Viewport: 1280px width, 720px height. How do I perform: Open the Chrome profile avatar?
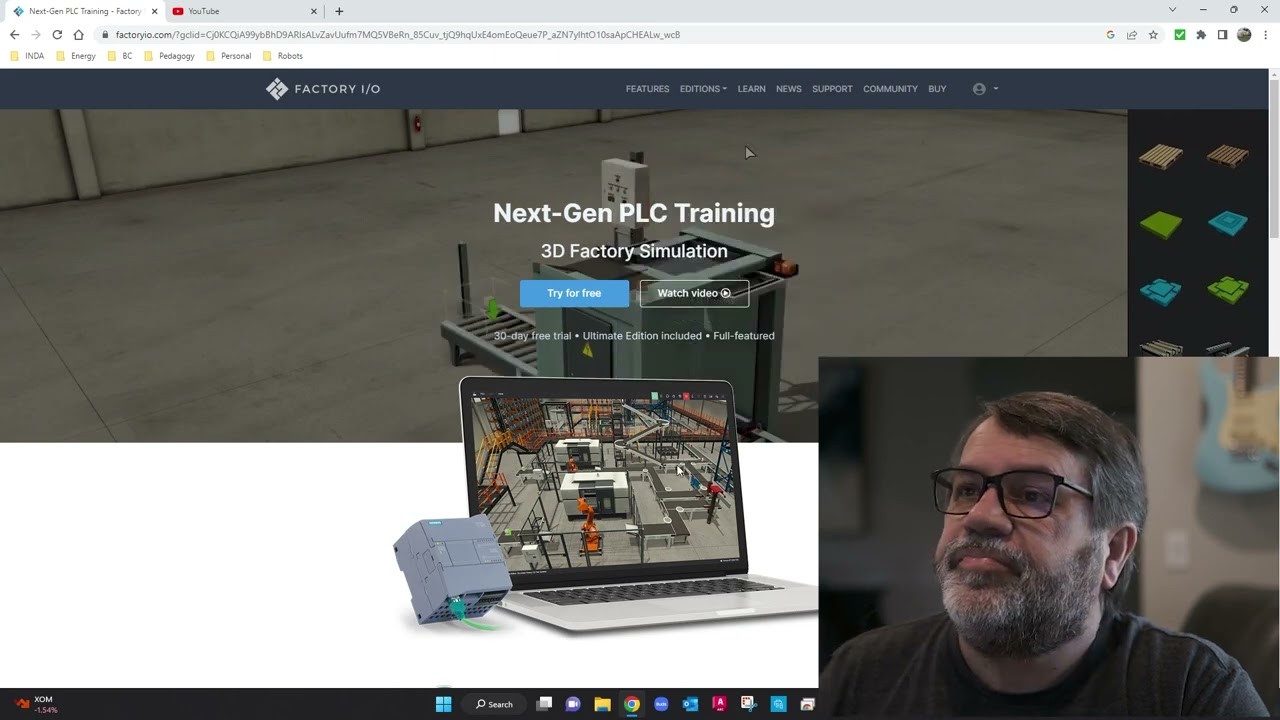tap(1244, 34)
